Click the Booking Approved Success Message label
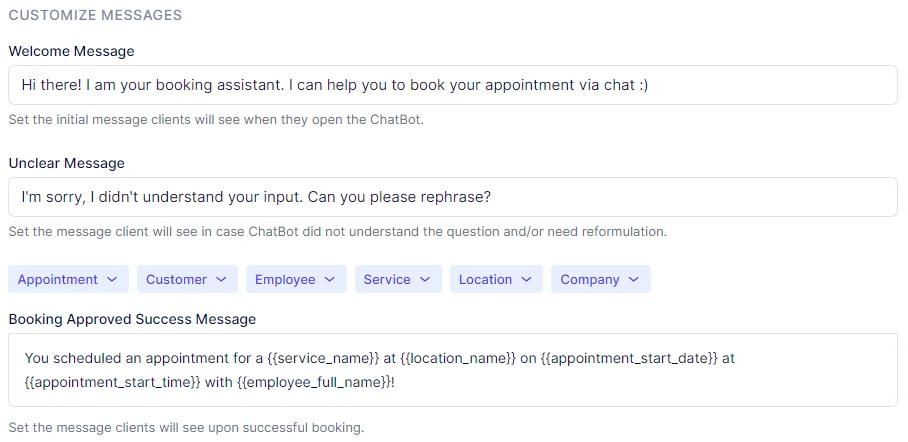Image resolution: width=908 pixels, height=442 pixels. (132, 320)
